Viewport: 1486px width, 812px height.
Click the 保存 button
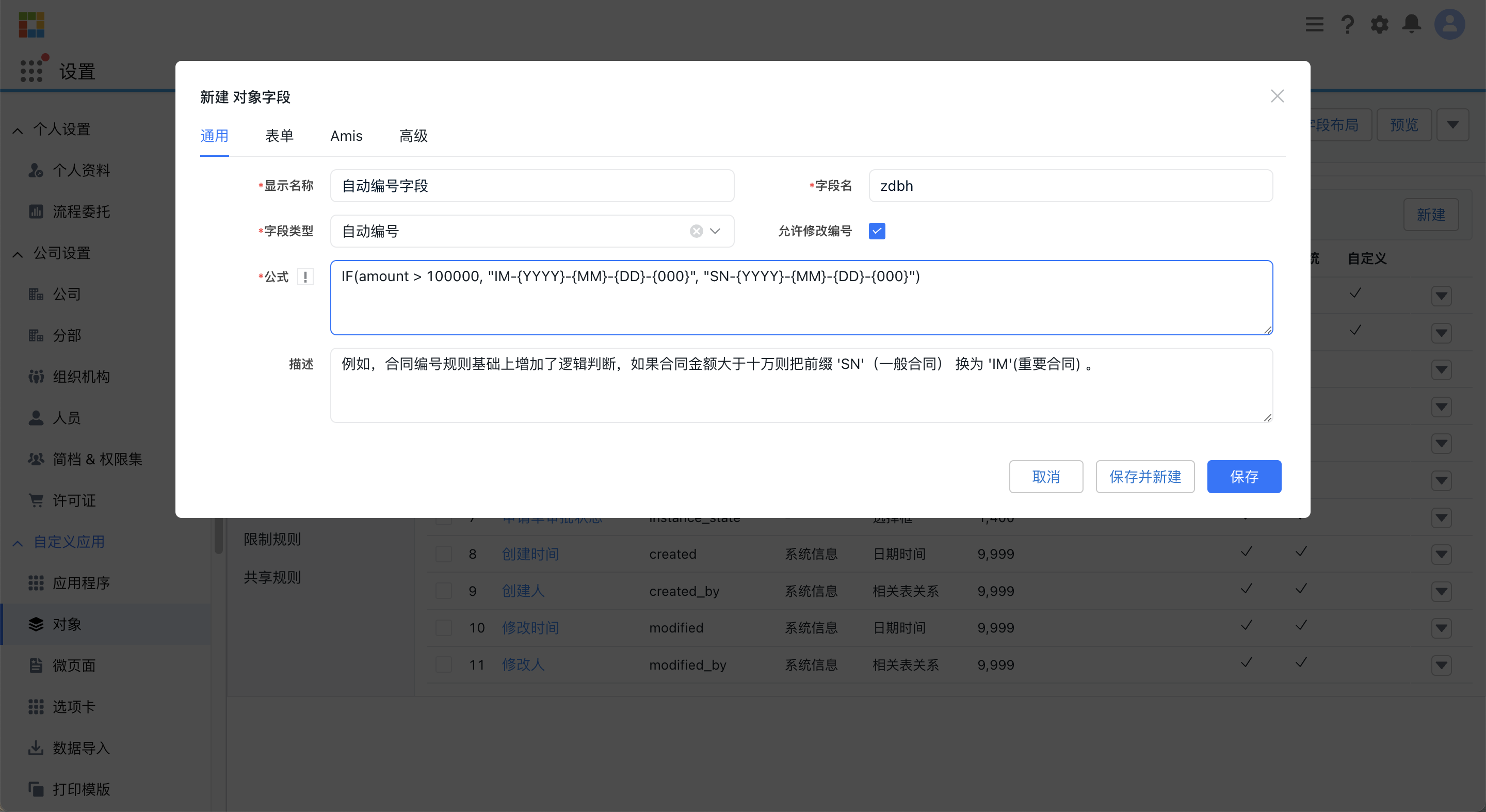click(x=1243, y=477)
